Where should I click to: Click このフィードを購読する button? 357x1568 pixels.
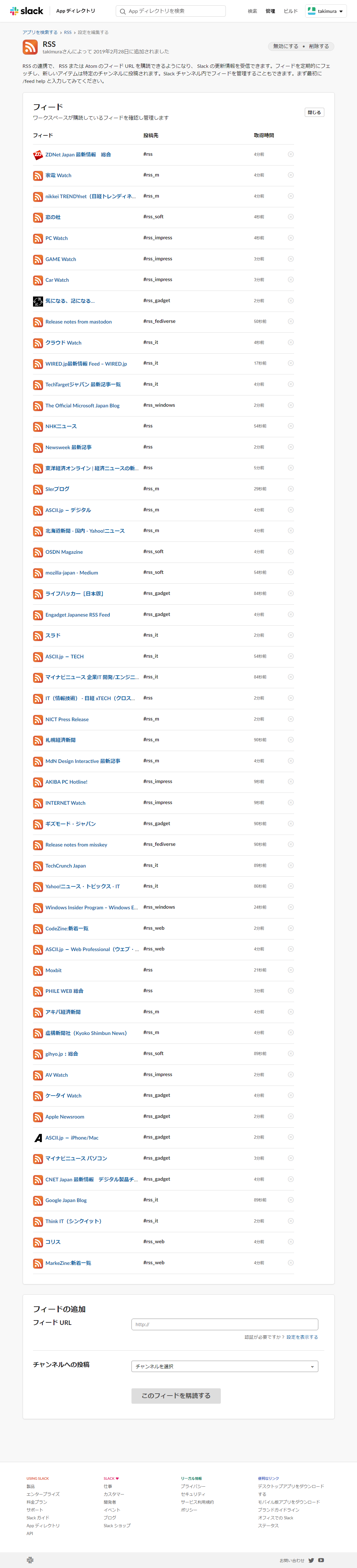coord(176,1396)
